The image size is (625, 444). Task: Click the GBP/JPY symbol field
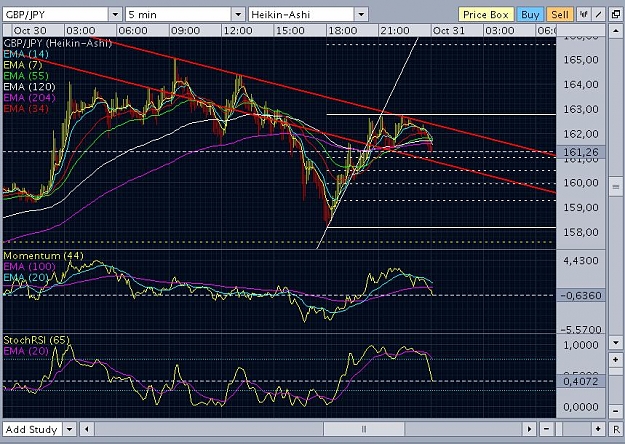tap(56, 15)
